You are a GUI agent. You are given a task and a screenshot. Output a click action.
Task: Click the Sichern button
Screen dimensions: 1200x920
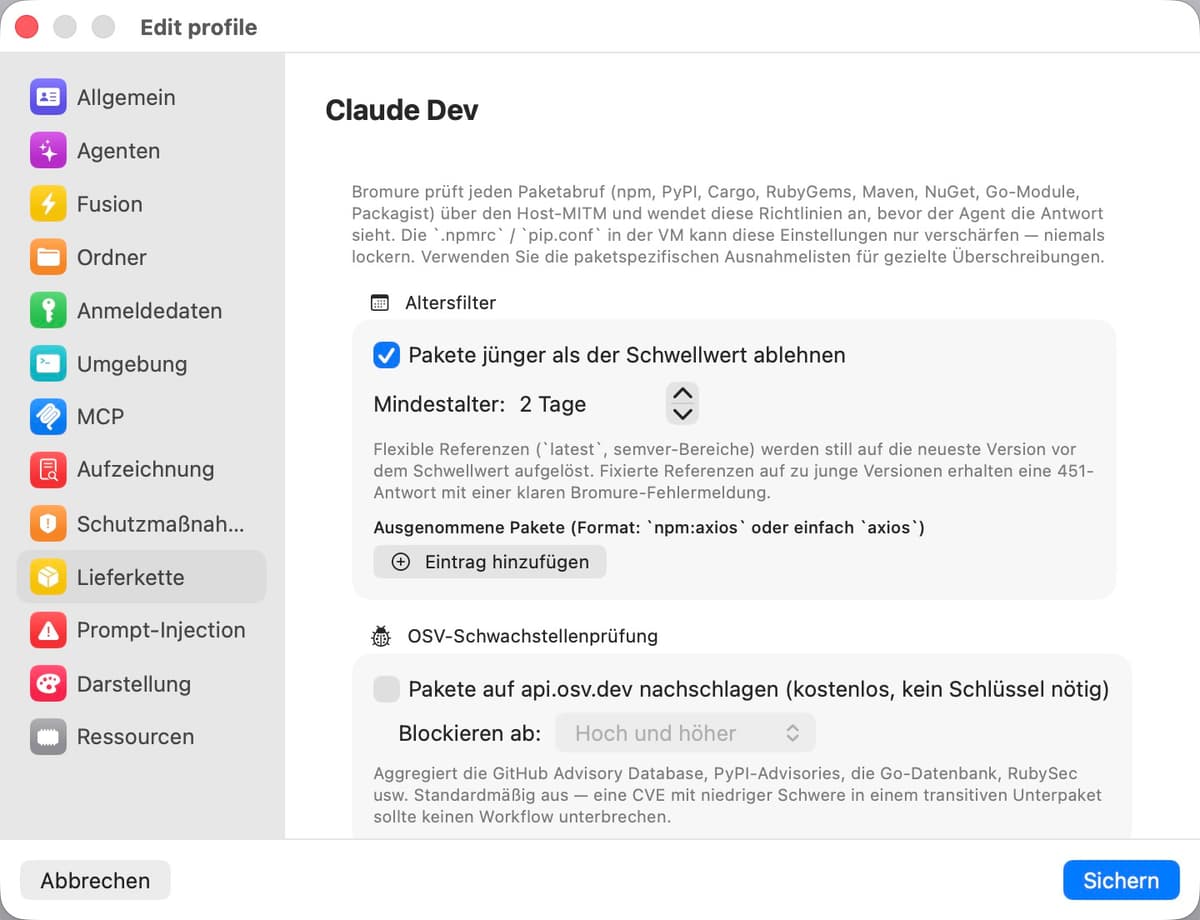(x=1121, y=881)
